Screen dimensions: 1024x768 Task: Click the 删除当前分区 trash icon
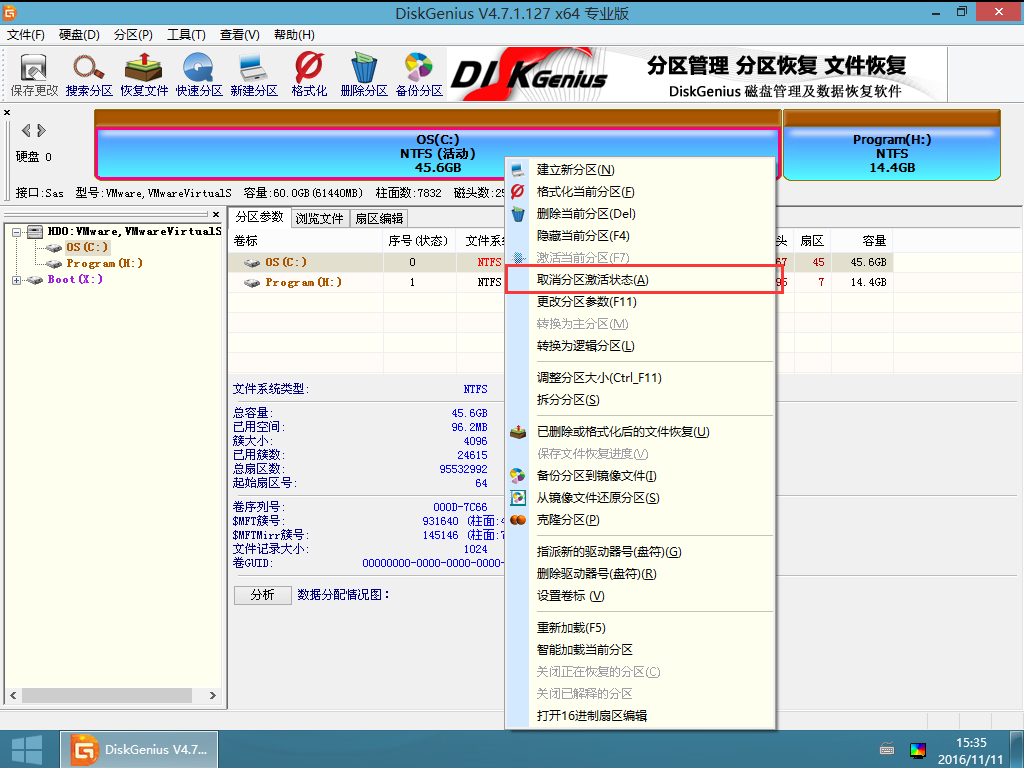pyautogui.click(x=518, y=214)
